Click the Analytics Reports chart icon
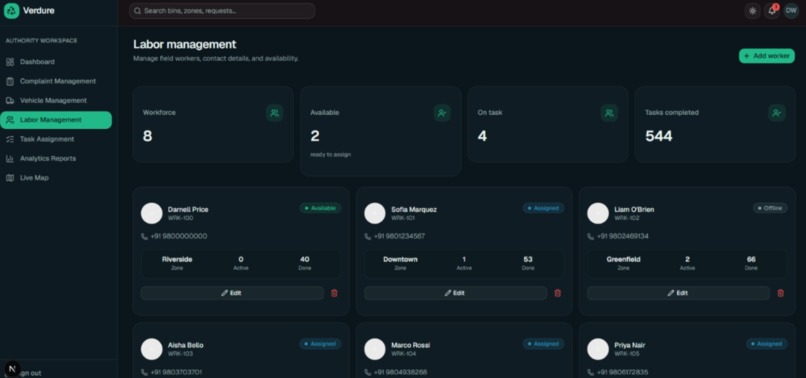The width and height of the screenshot is (806, 378). 10,158
